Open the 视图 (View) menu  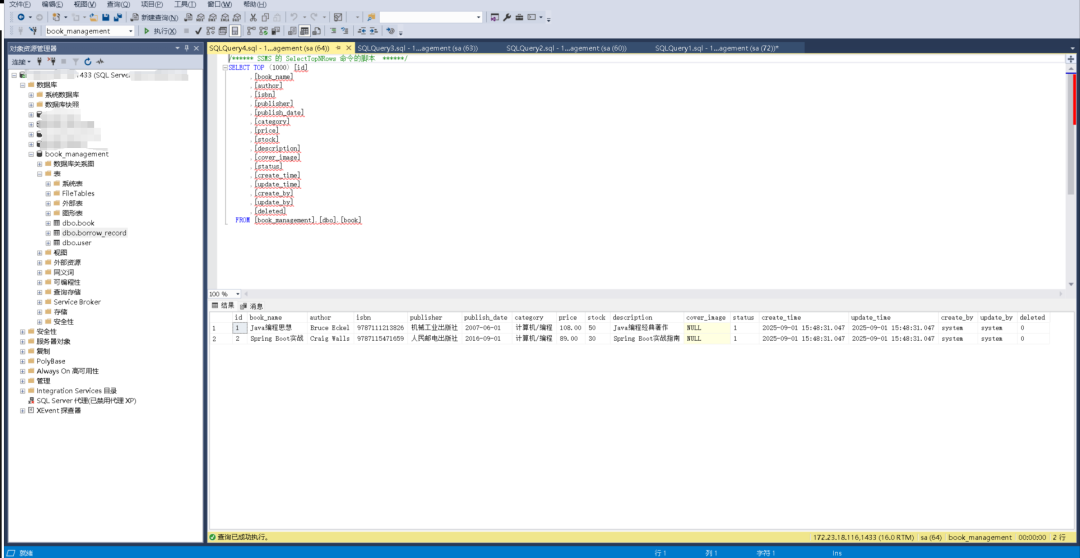[85, 4]
